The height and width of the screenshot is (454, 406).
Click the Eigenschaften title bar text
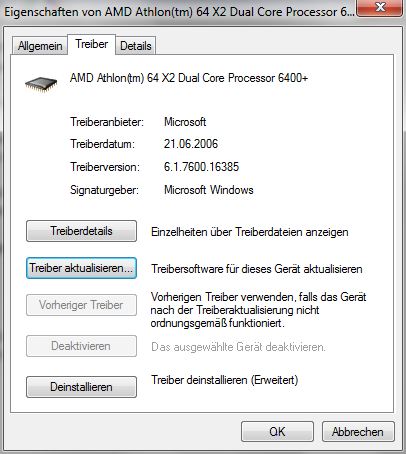(x=179, y=12)
